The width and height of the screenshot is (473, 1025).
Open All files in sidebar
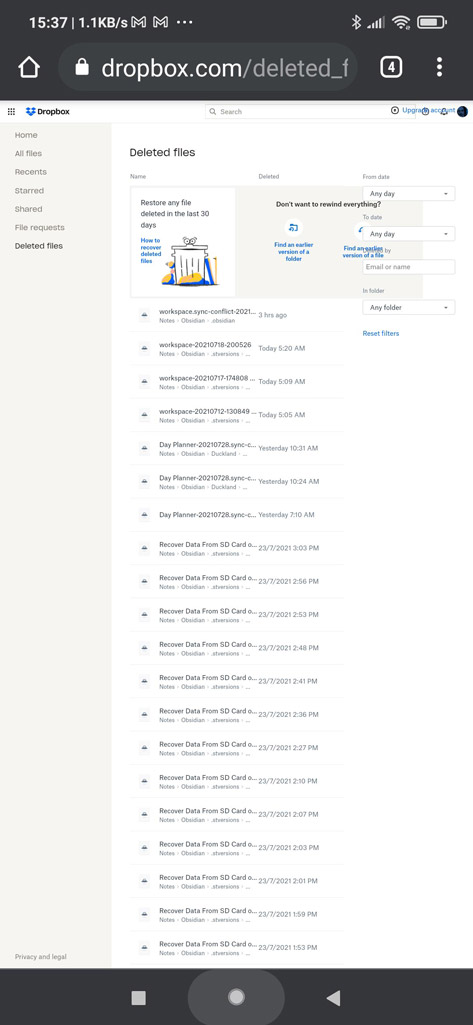[x=28, y=154]
